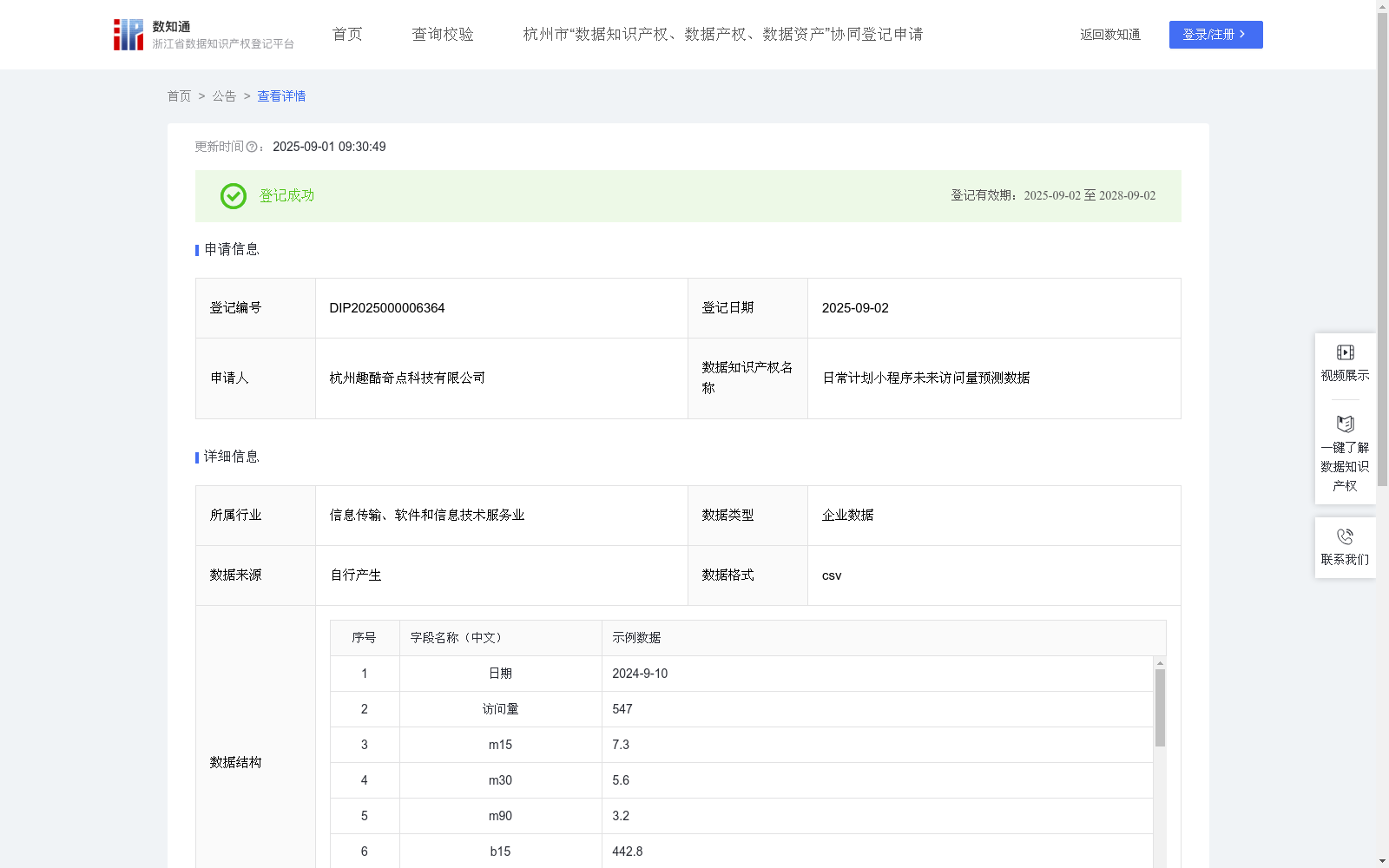Click the 自行产生 data source value
This screenshot has width=1389, height=868.
356,575
